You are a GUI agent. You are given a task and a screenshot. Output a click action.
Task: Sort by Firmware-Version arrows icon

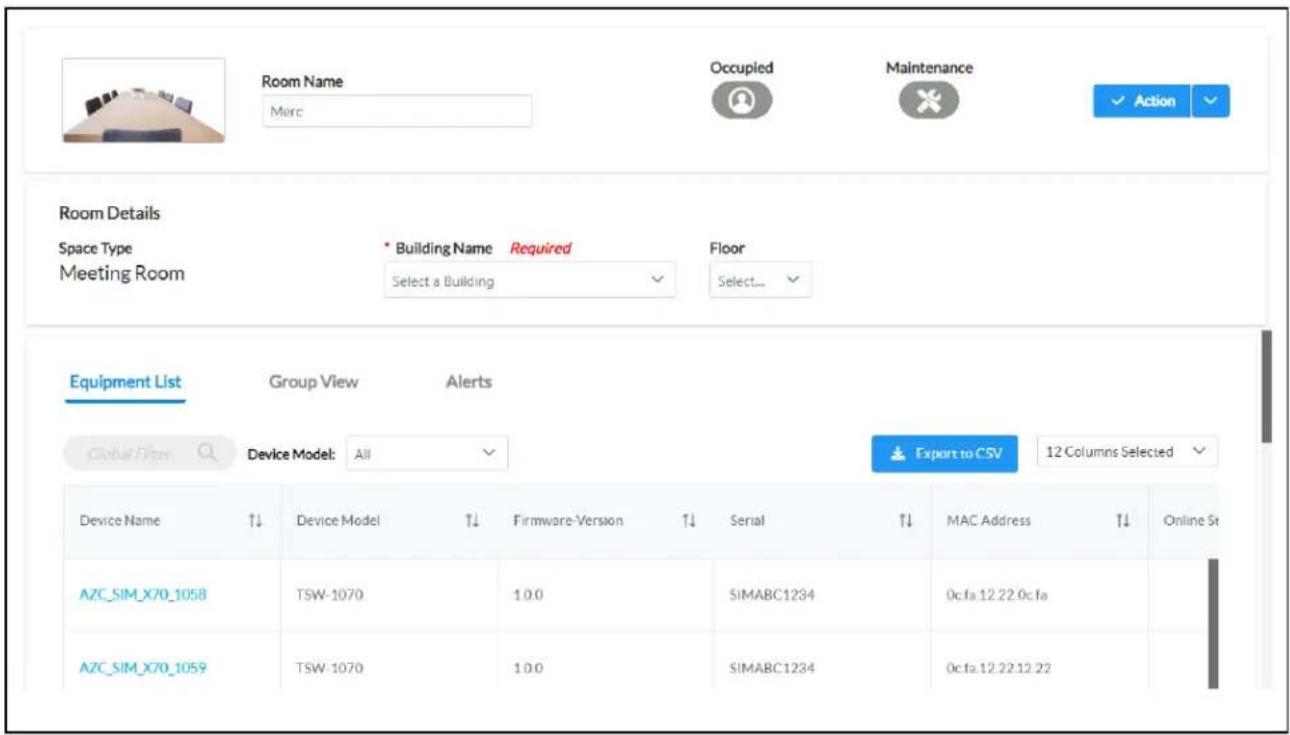pos(688,521)
